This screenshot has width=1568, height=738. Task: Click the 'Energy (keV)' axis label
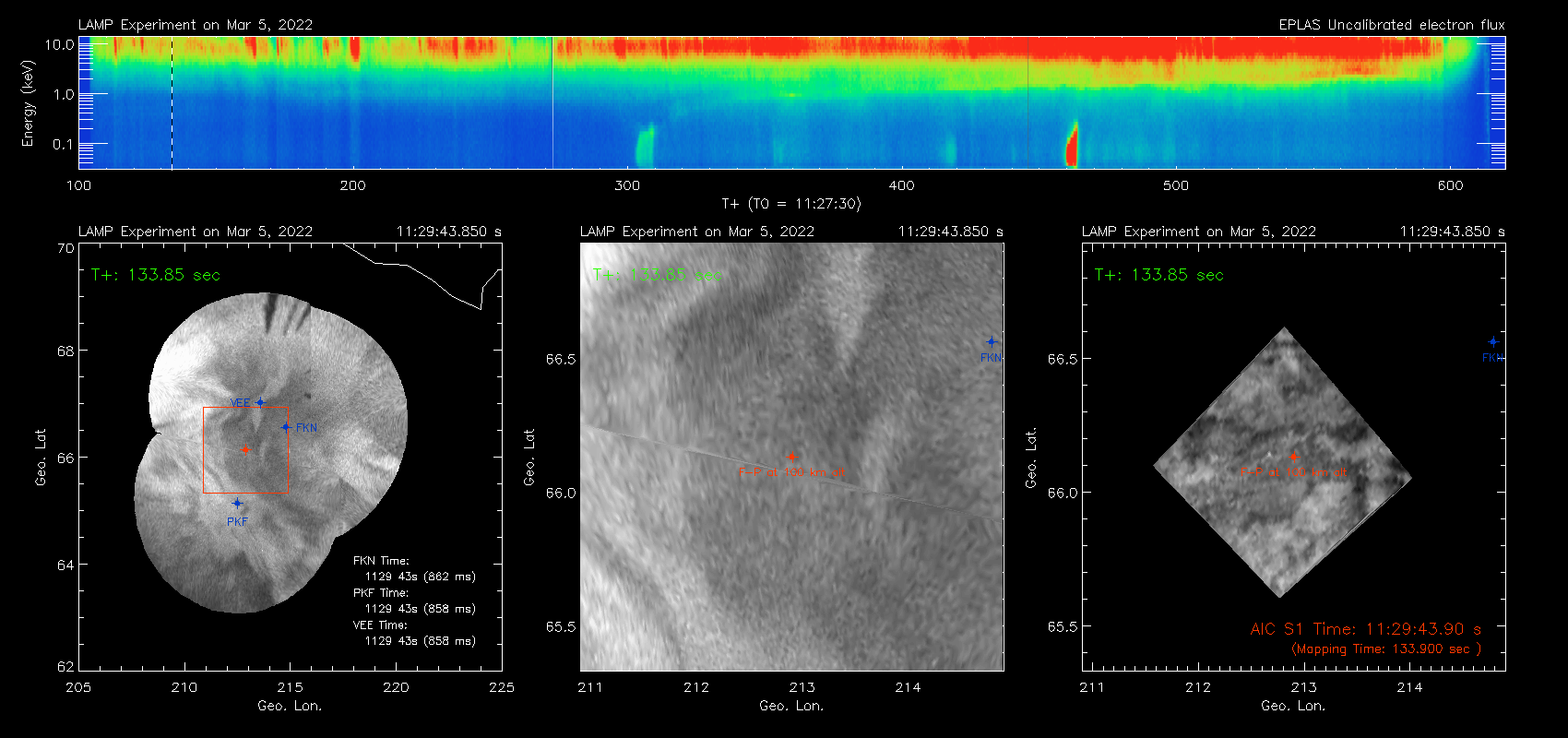28,103
